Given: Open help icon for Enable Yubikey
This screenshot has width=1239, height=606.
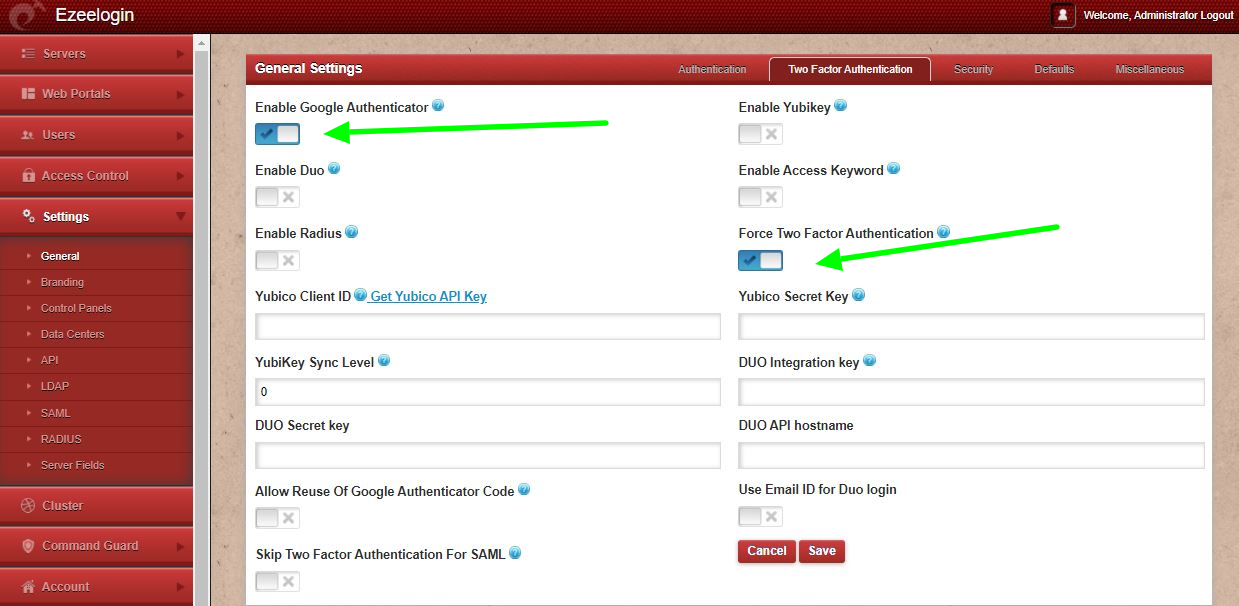Looking at the screenshot, I should click(x=841, y=106).
